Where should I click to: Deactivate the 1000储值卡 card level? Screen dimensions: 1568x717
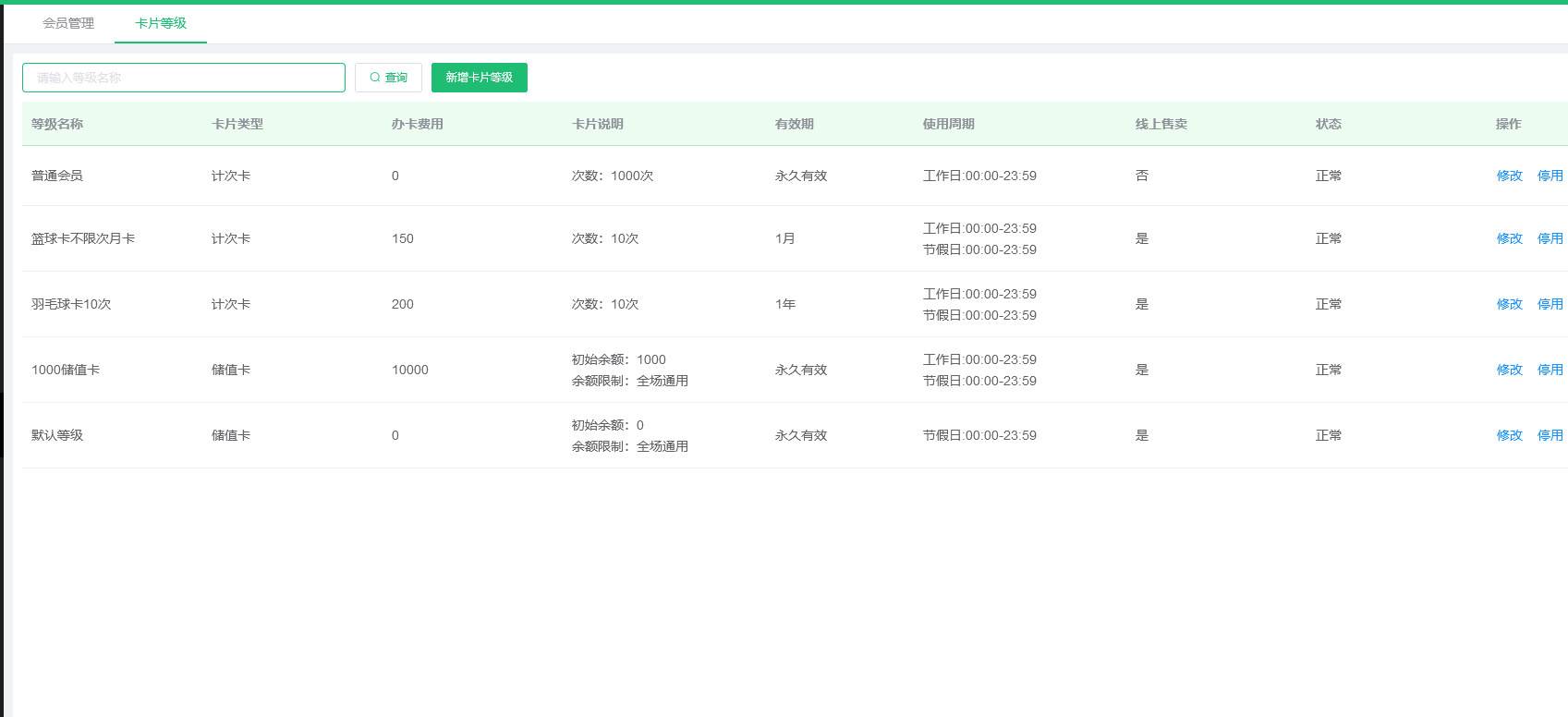click(x=1550, y=370)
